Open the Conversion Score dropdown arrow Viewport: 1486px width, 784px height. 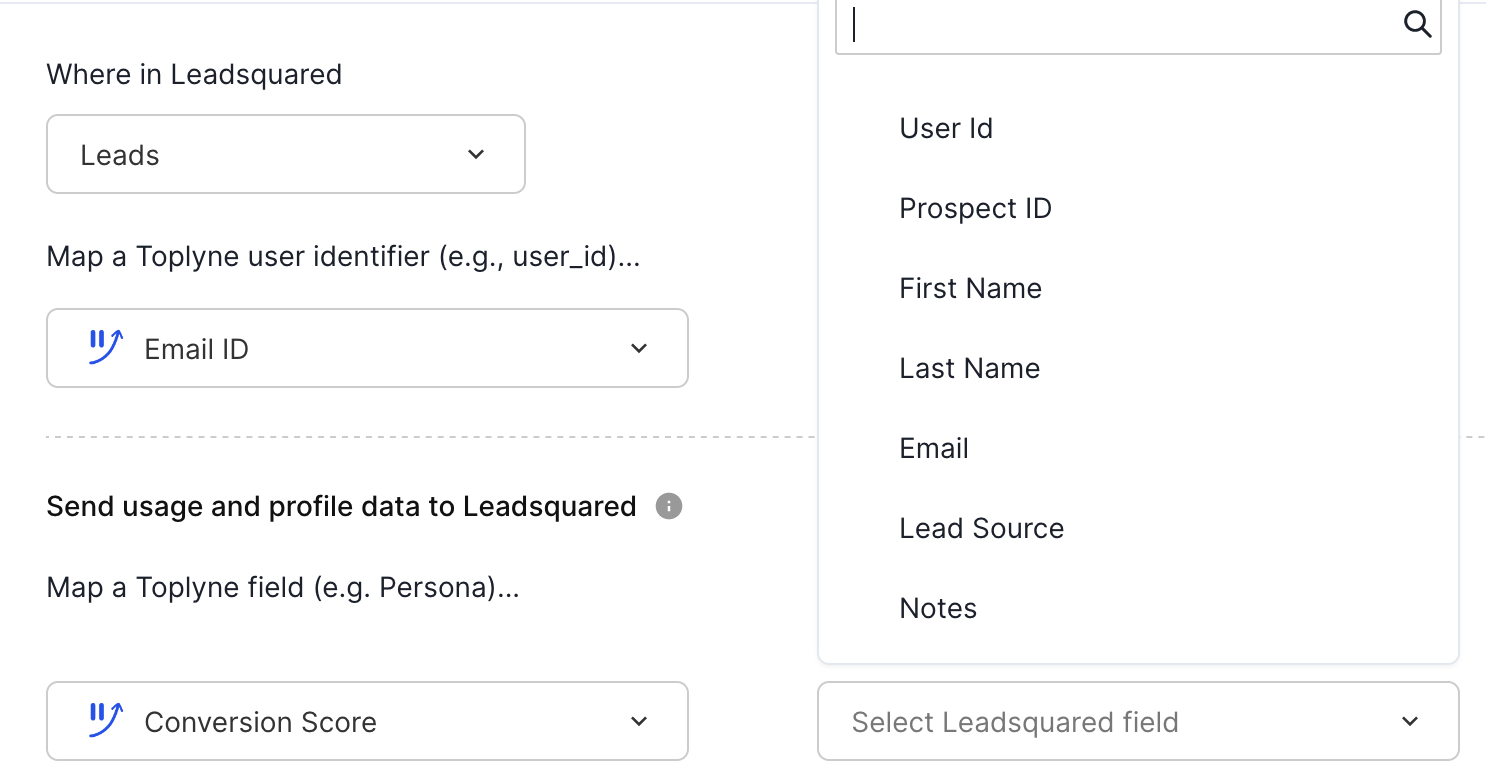639,721
